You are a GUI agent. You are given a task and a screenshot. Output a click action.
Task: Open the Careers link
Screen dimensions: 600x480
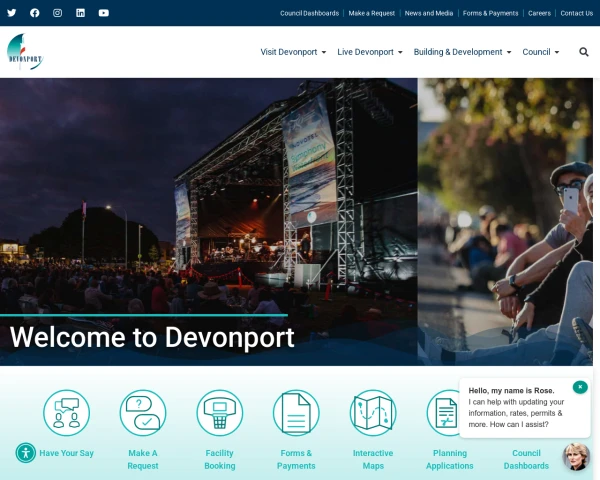click(539, 13)
